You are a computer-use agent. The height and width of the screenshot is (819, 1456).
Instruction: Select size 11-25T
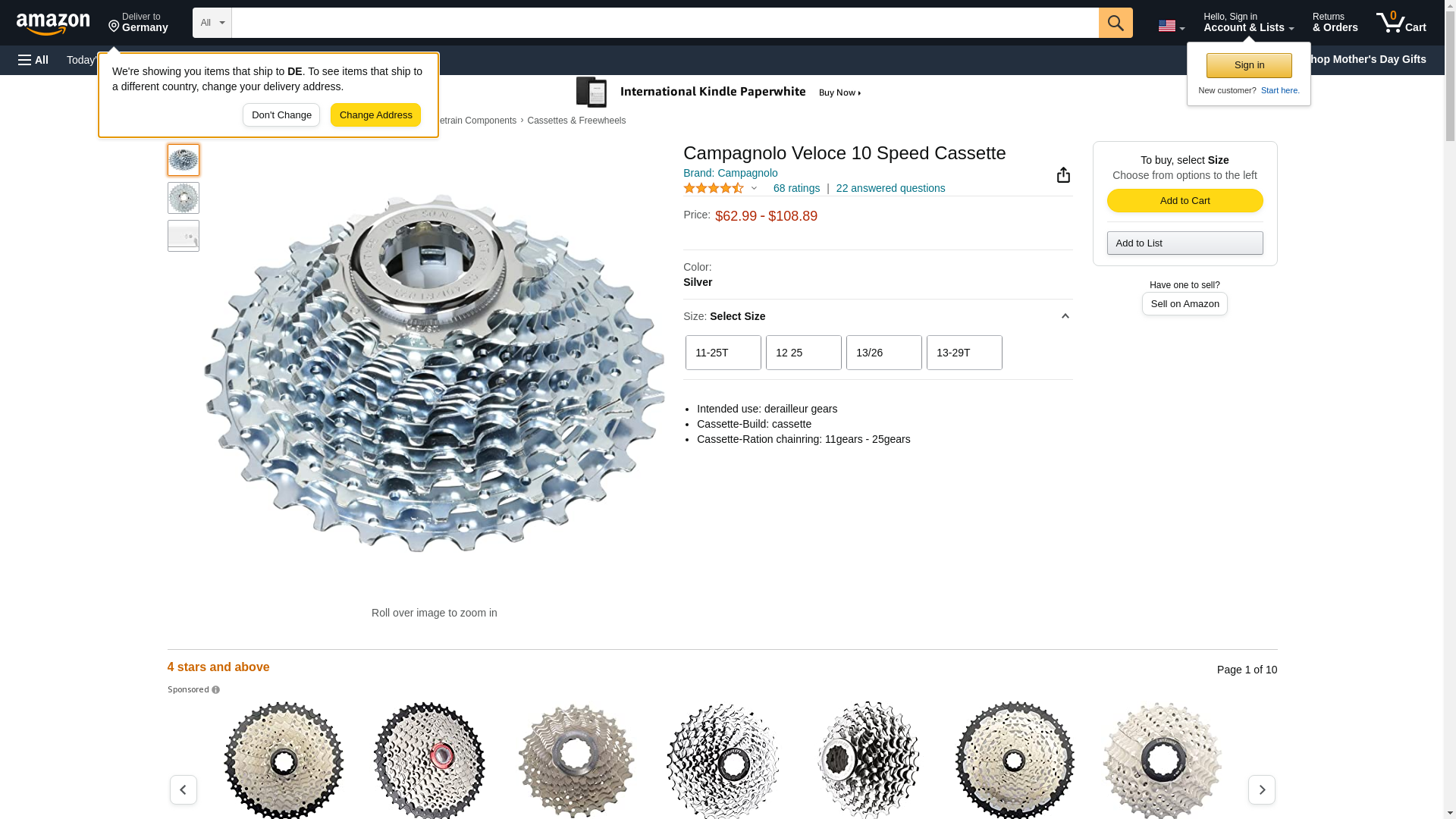click(x=723, y=353)
